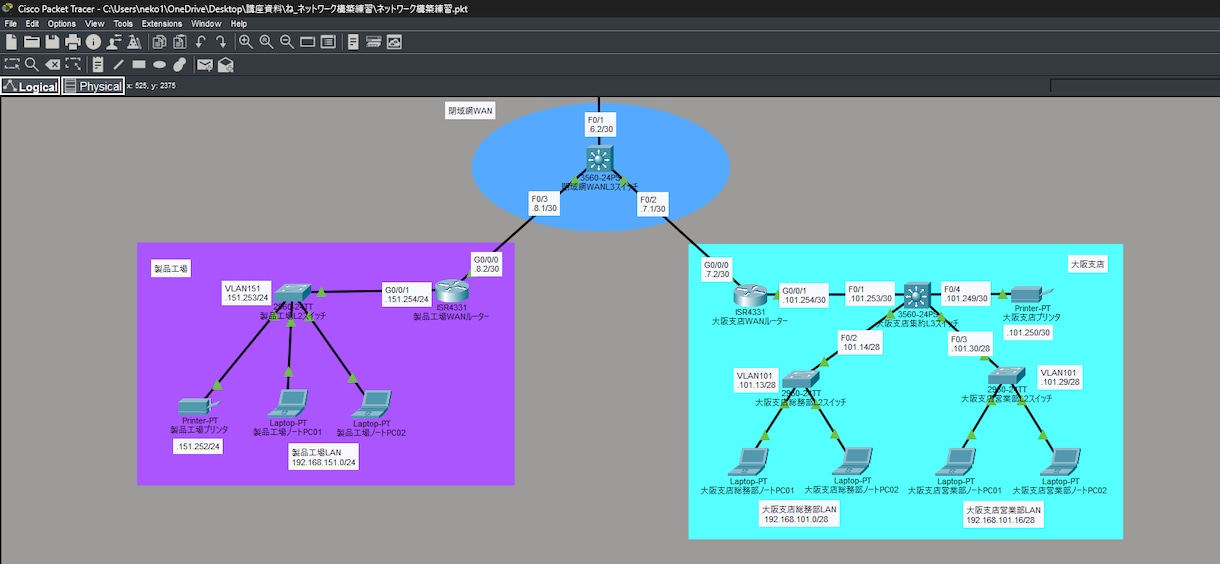Click the View Drawing Palette rectangle icon

click(307, 42)
